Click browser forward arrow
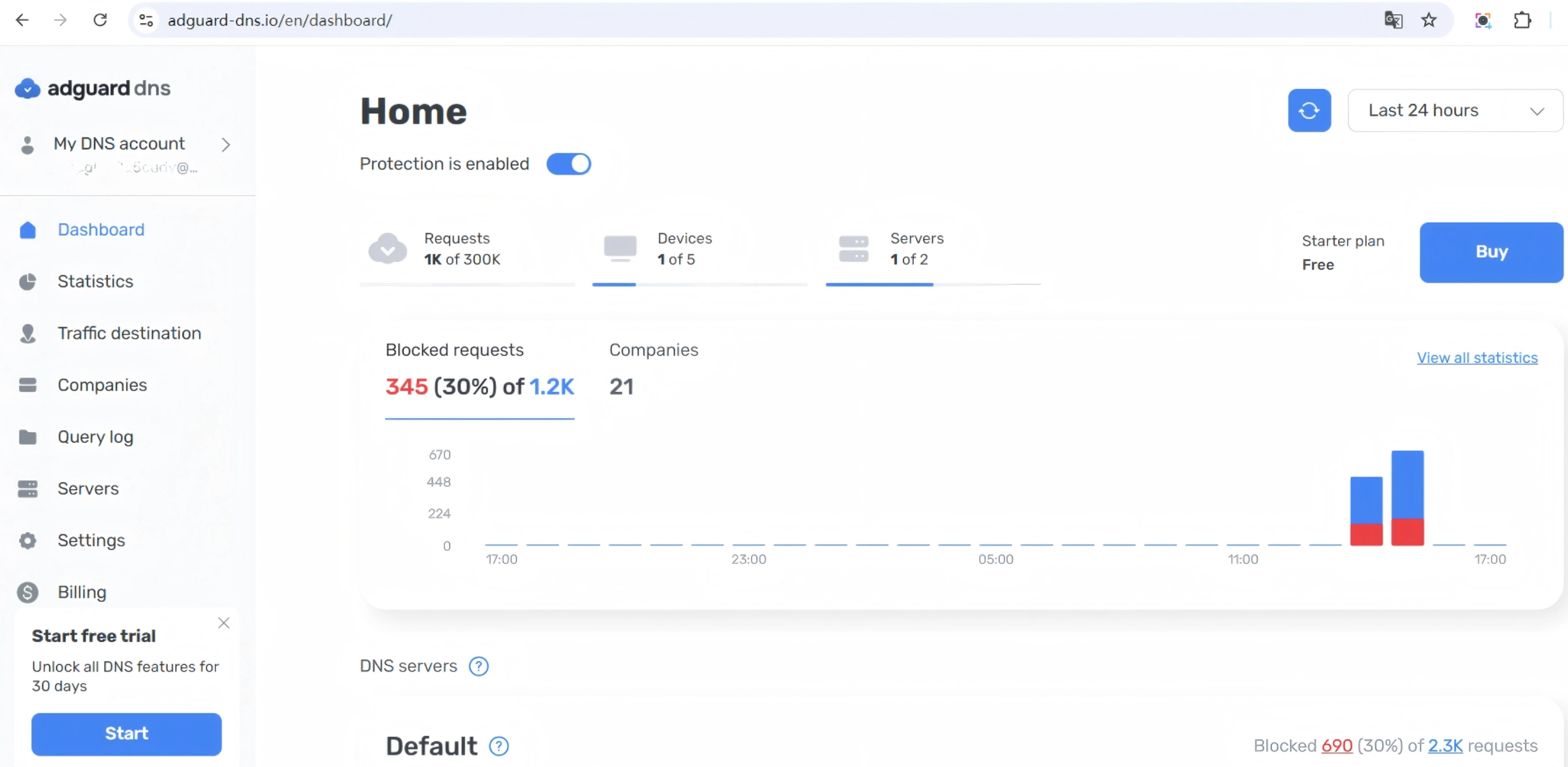This screenshot has height=767, width=1568. coord(60,20)
